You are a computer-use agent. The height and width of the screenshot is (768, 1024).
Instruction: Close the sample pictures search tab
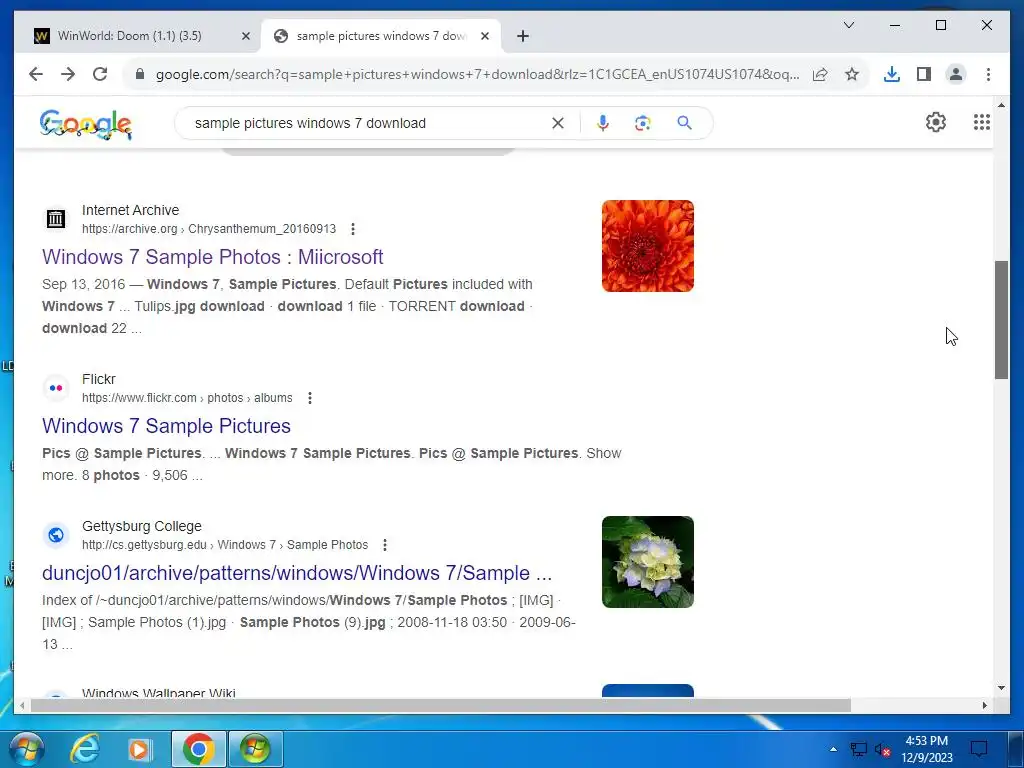(485, 36)
